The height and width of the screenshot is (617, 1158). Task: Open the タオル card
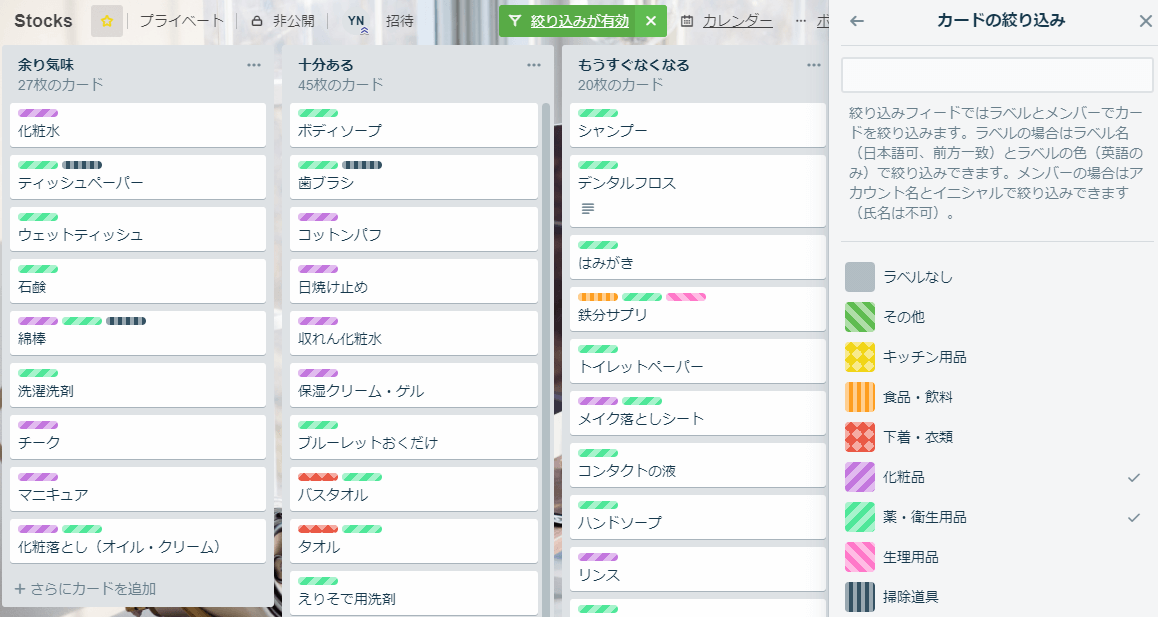pos(414,541)
